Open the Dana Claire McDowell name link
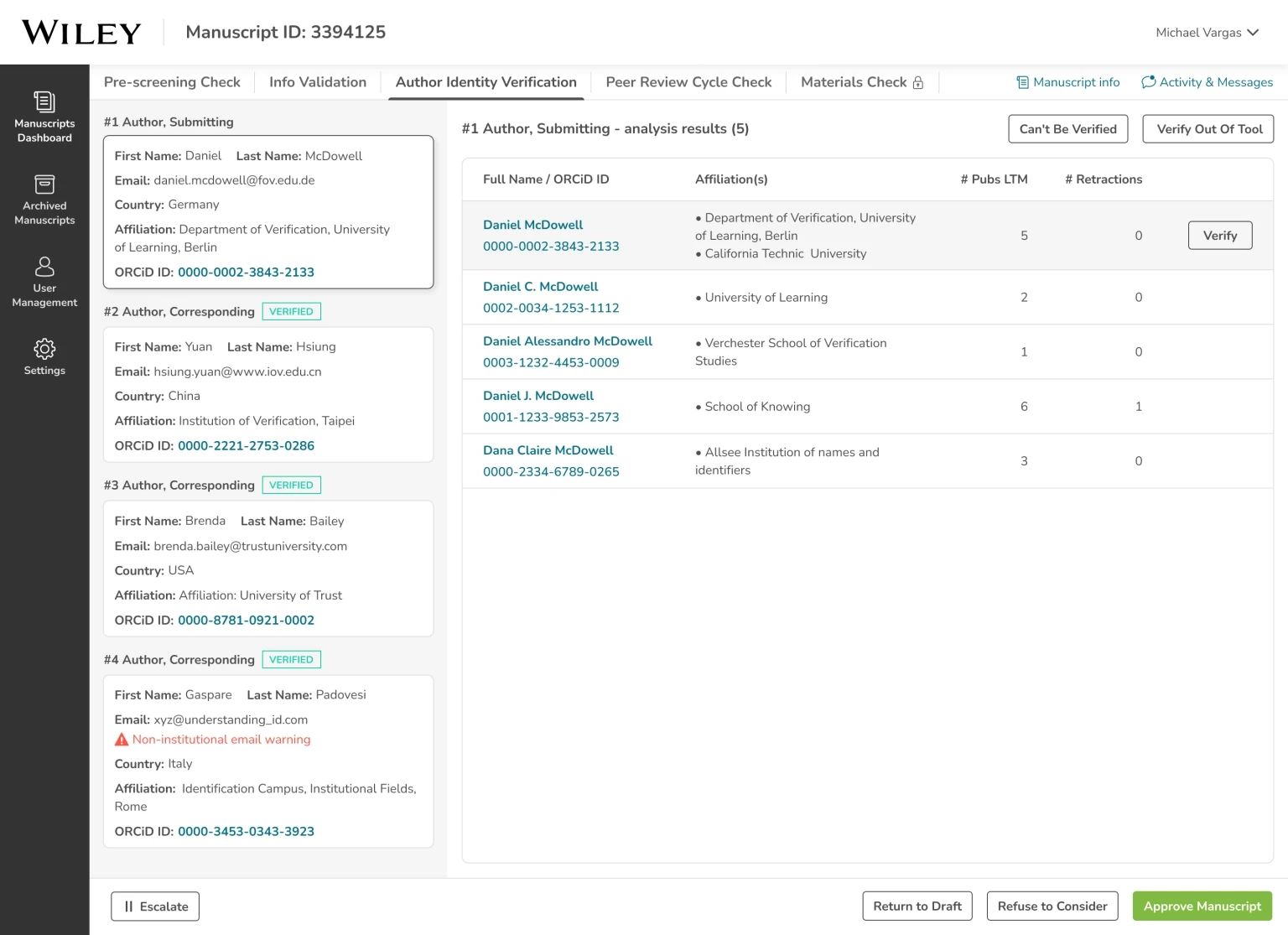Image resolution: width=1288 pixels, height=935 pixels. (x=548, y=450)
